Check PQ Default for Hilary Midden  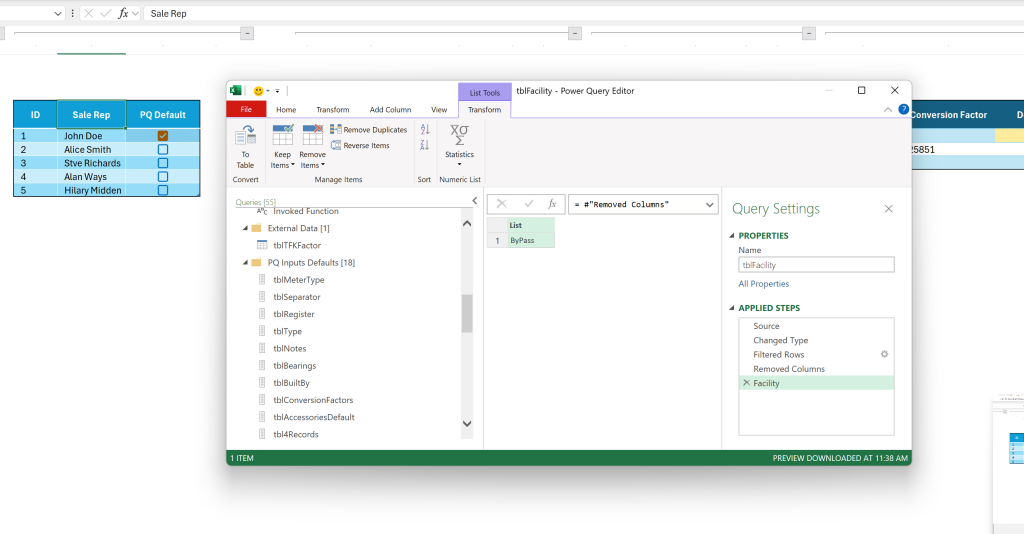tap(163, 191)
